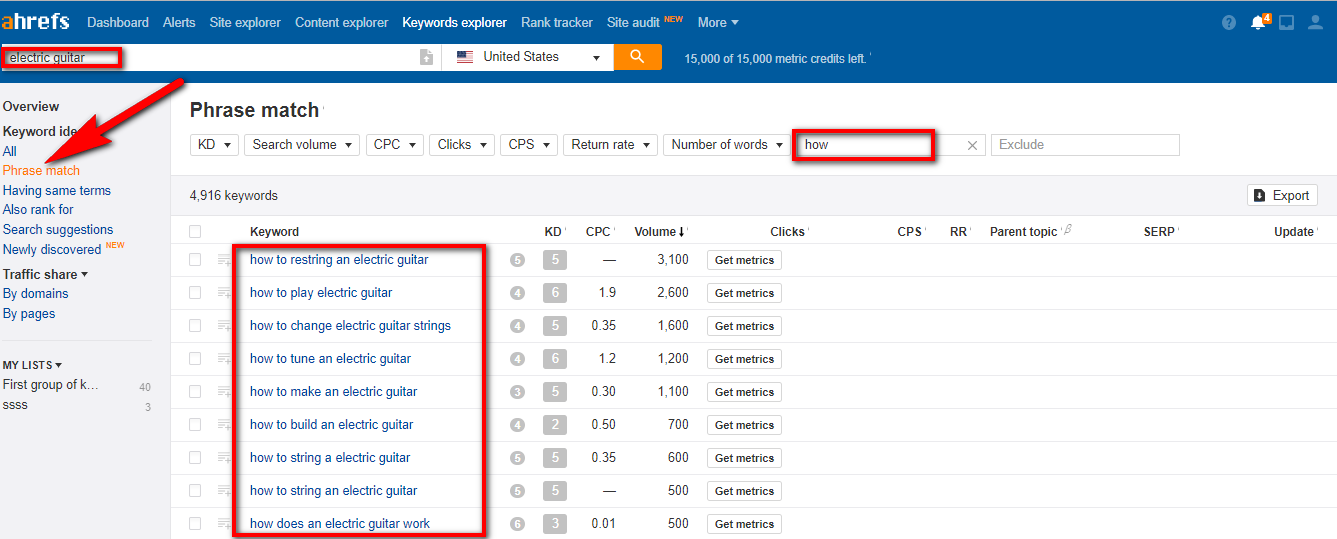Image resolution: width=1337 pixels, height=539 pixels.
Task: Check the box for 'how to string a electric guitar'
Action: (195, 458)
